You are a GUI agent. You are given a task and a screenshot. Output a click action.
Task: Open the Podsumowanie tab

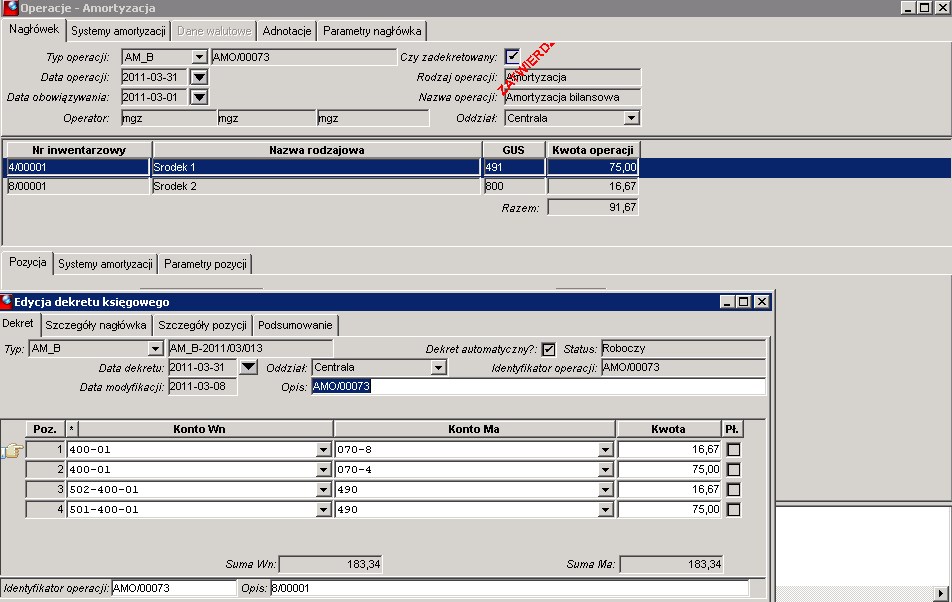[295, 325]
